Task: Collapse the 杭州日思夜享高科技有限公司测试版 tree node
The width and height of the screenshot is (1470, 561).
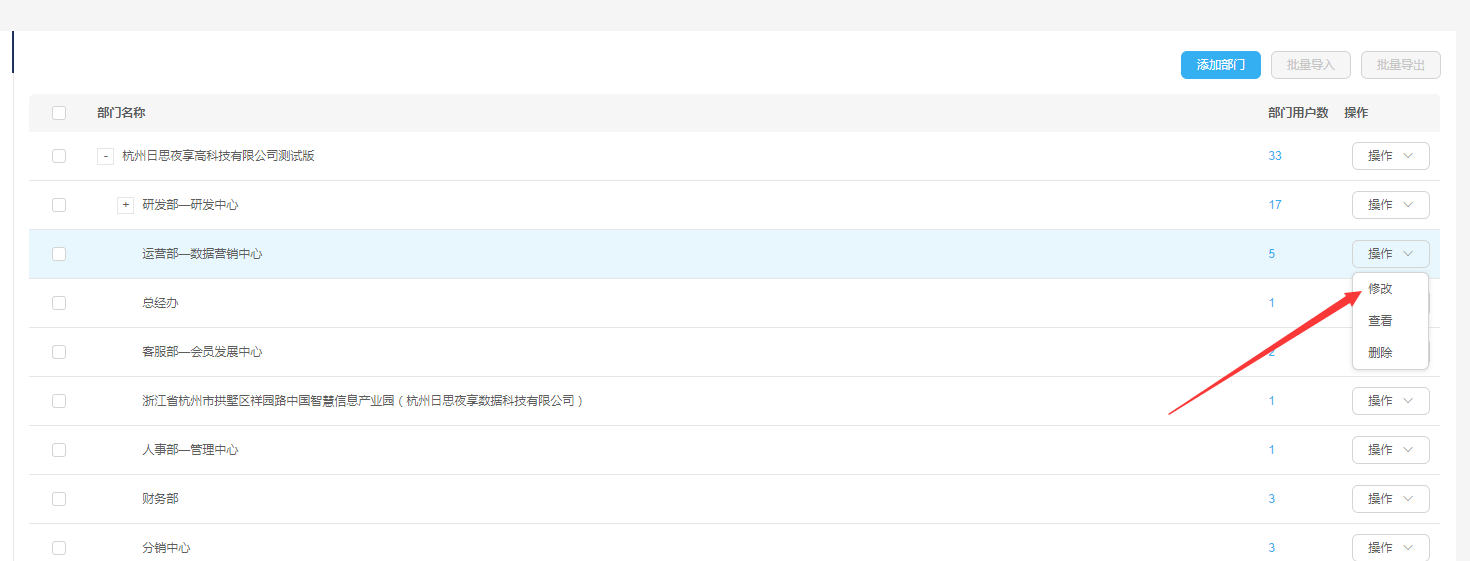Action: 105,156
